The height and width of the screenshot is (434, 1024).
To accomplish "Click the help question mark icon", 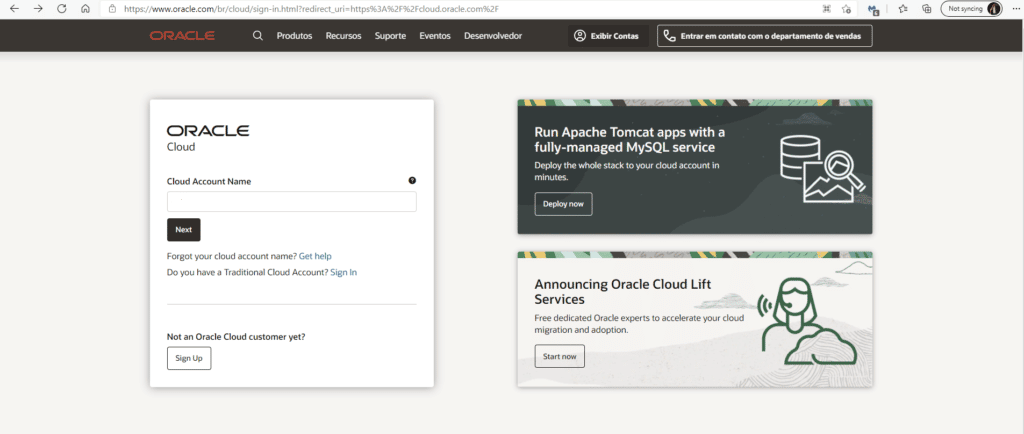I will point(412,181).
